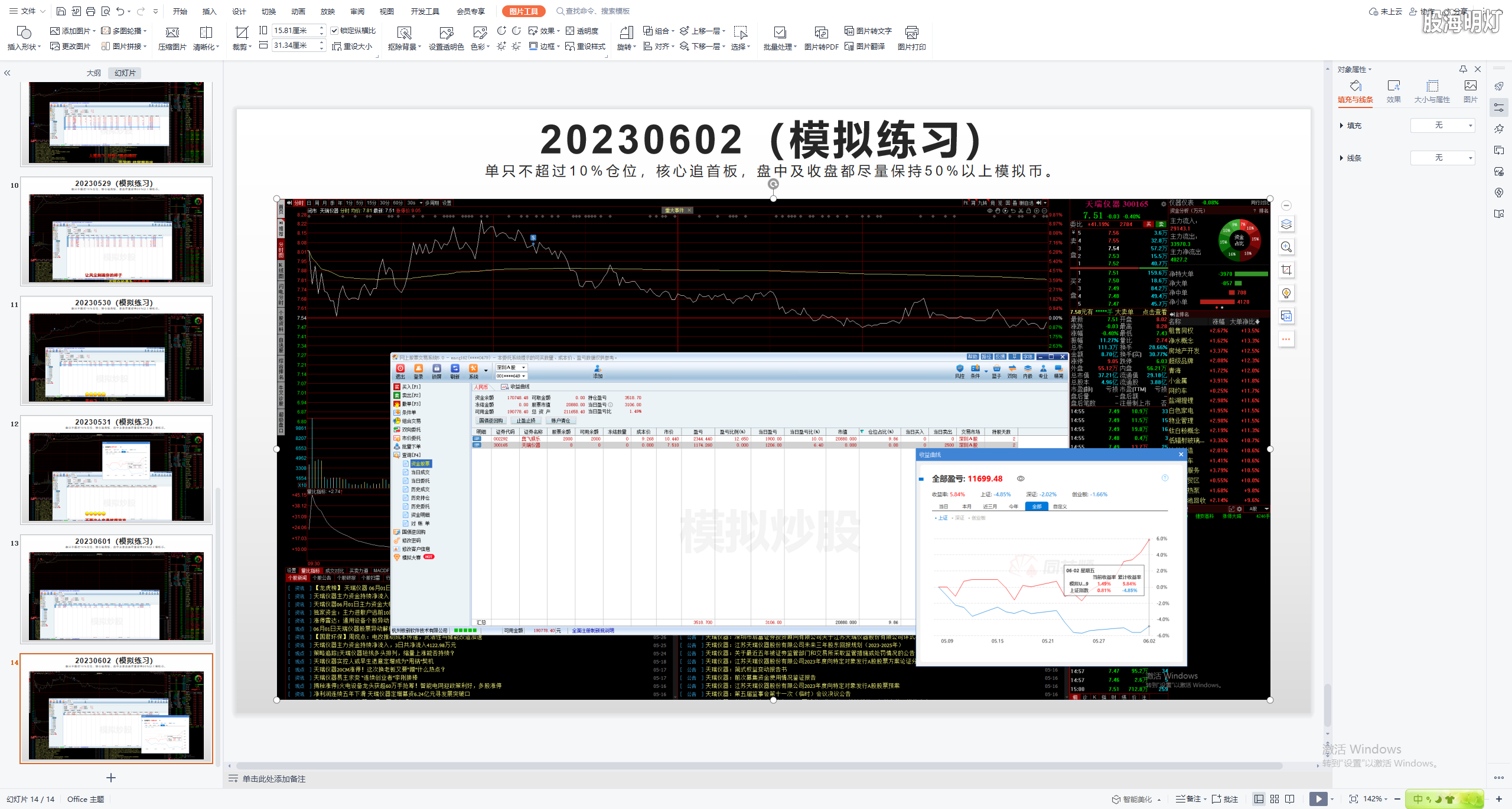Open the Color (色彩) picture tool
Screen dimensions: 1512x809
pyautogui.click(x=480, y=38)
